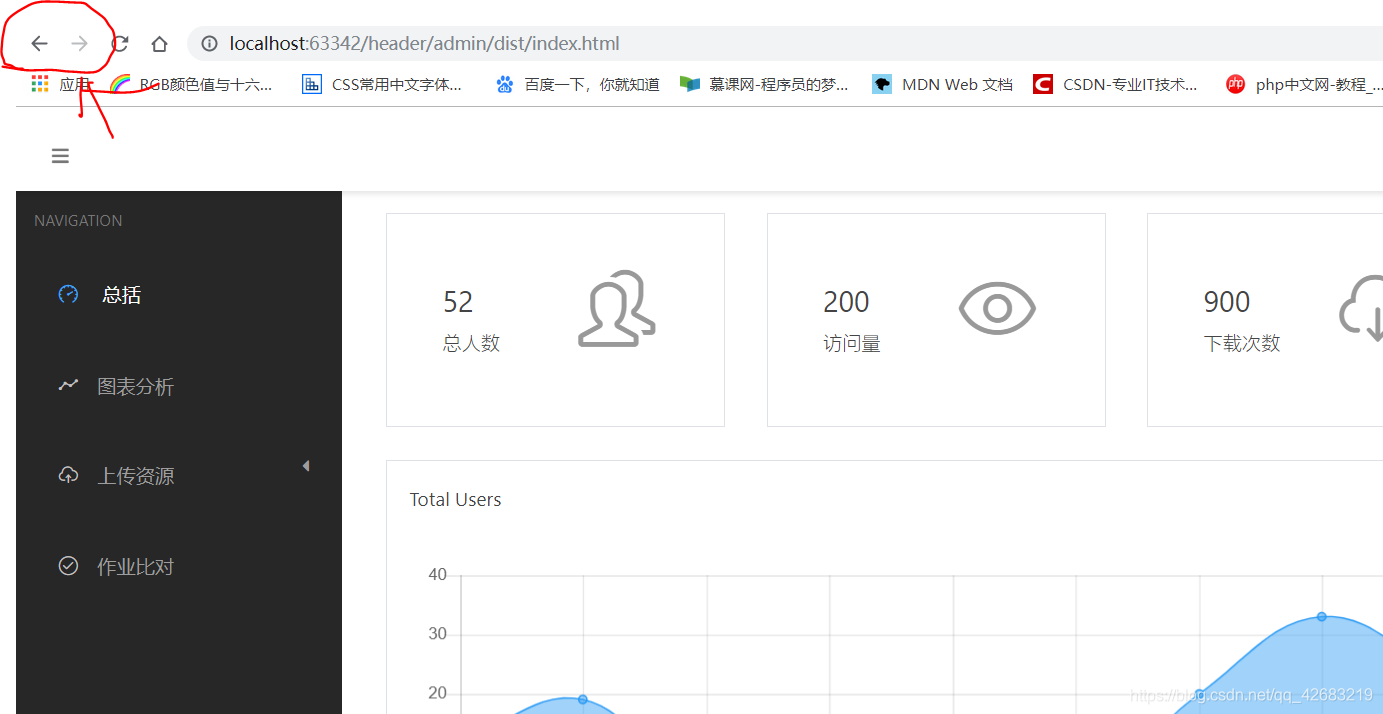Open CSDN-专业IT技术 bookmark
Screen dimensions: 1383x714
1116,84
